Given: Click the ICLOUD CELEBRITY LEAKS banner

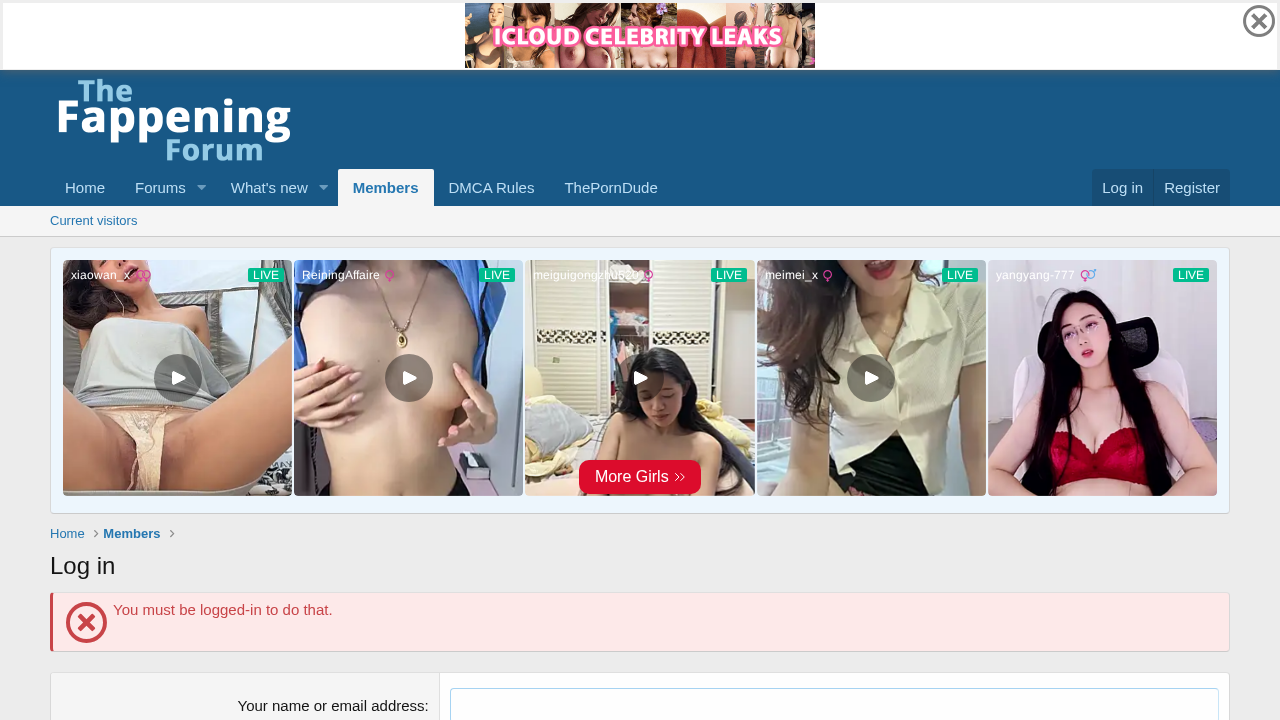Looking at the screenshot, I should click(640, 36).
